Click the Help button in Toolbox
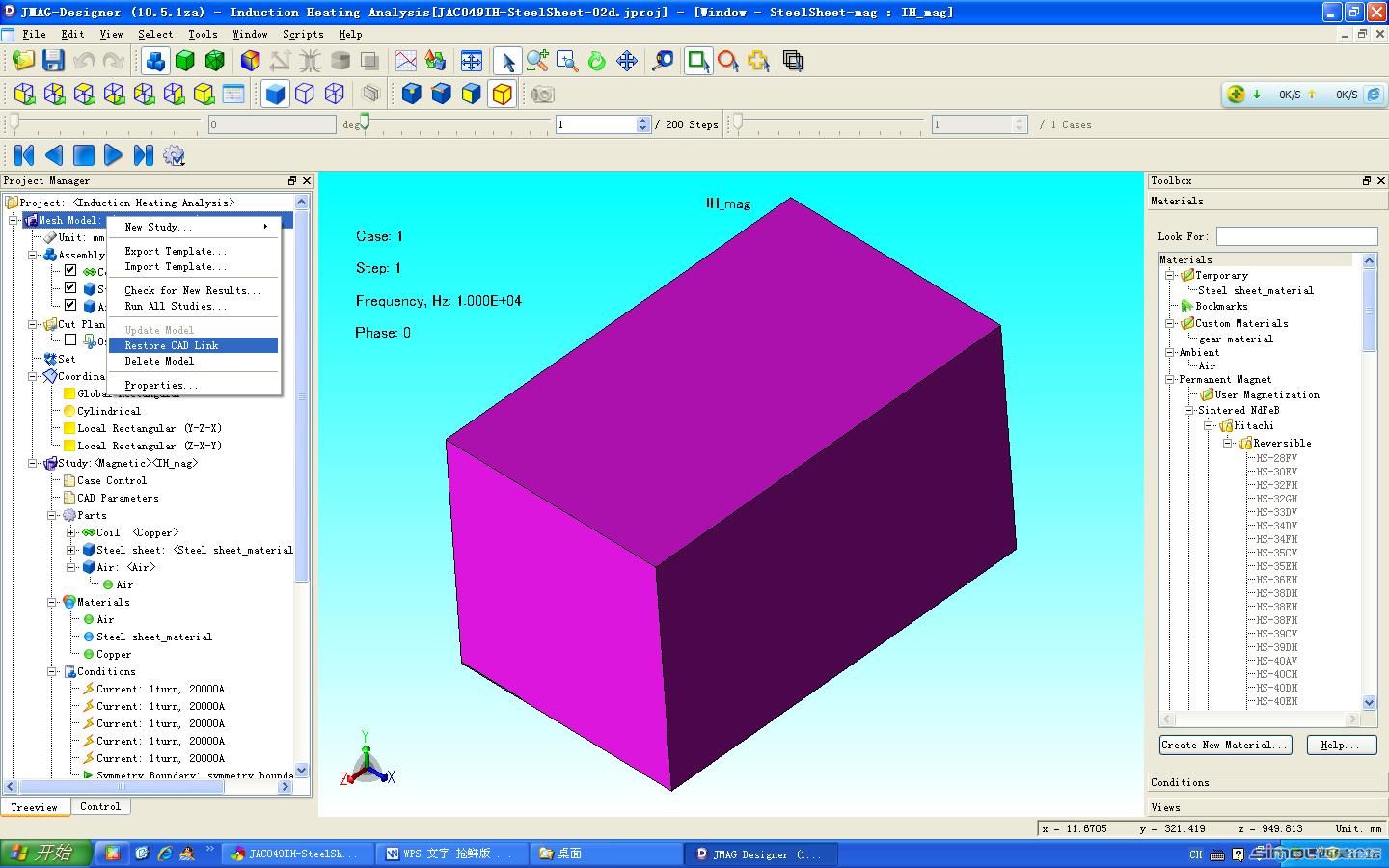The image size is (1389, 868). coord(1342,745)
